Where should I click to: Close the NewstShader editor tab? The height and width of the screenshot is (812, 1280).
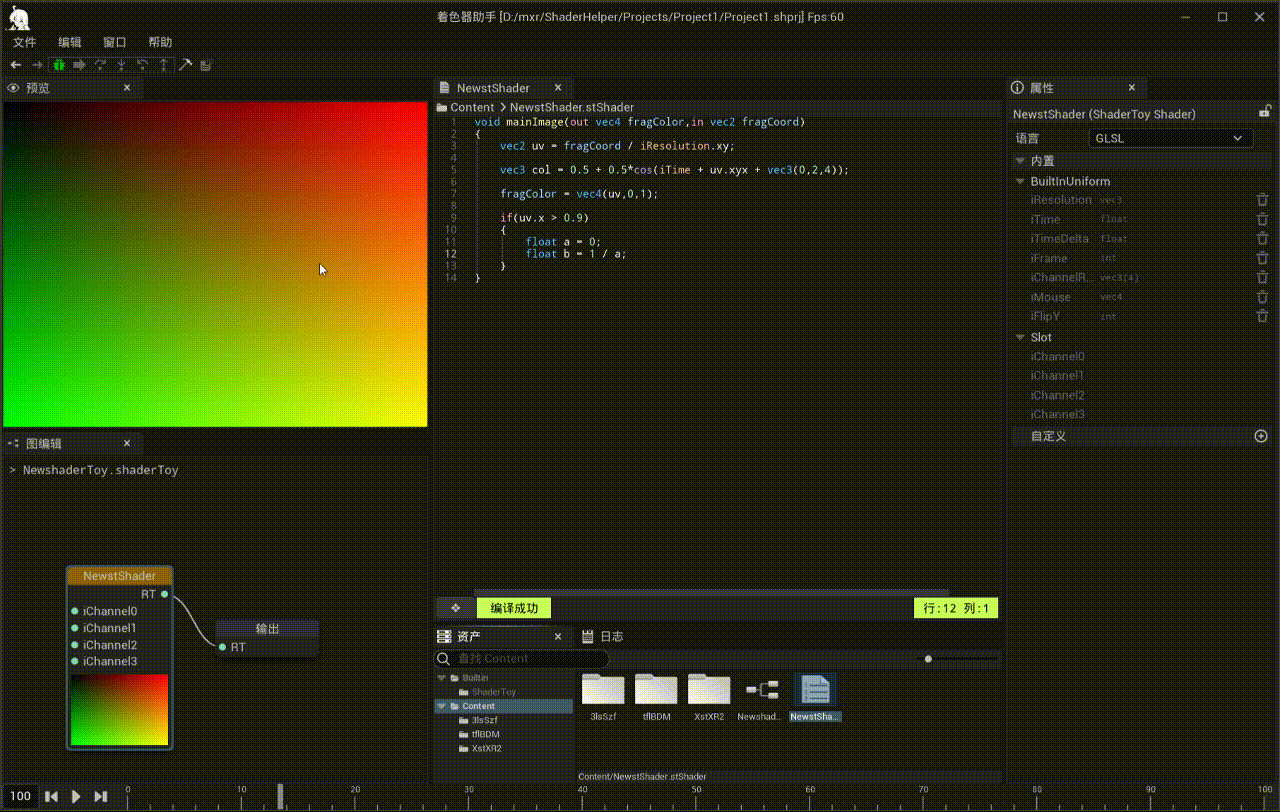[x=558, y=88]
